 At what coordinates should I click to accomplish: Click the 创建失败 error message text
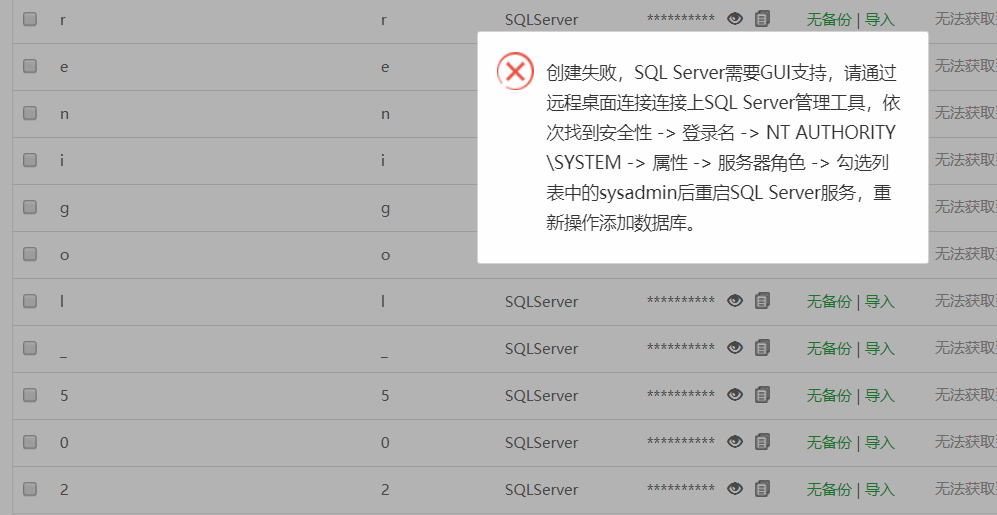click(723, 148)
